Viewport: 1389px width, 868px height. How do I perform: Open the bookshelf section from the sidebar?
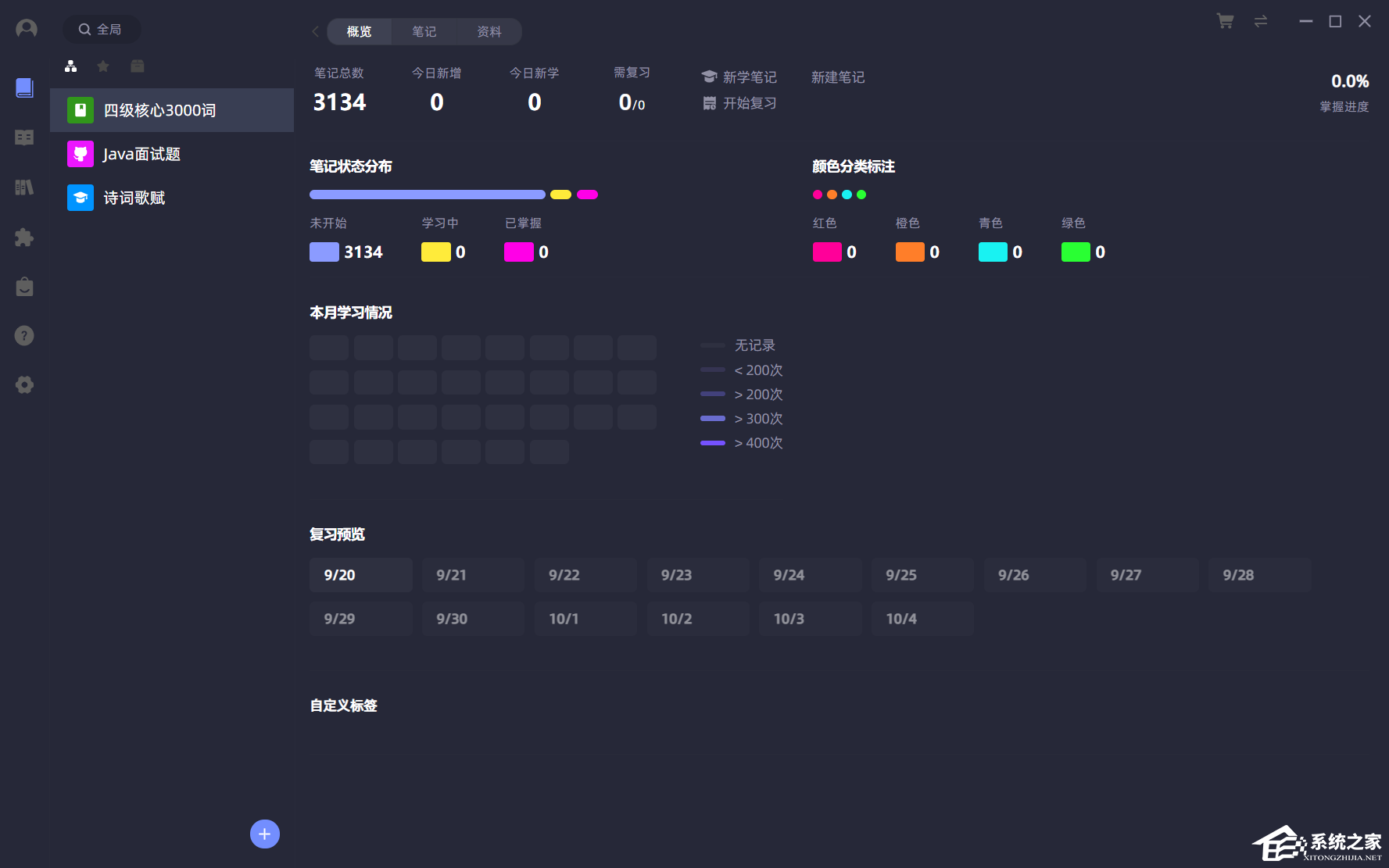[23, 187]
